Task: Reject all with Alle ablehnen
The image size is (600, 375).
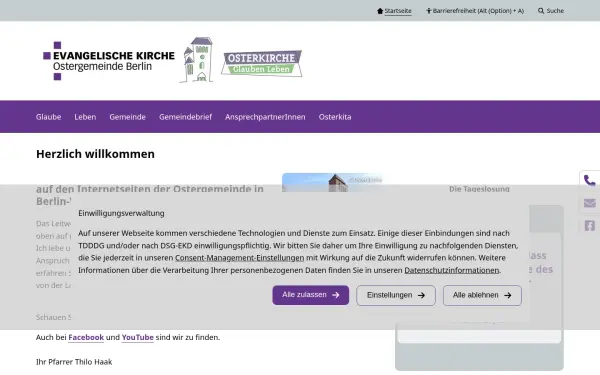Action: pos(482,295)
